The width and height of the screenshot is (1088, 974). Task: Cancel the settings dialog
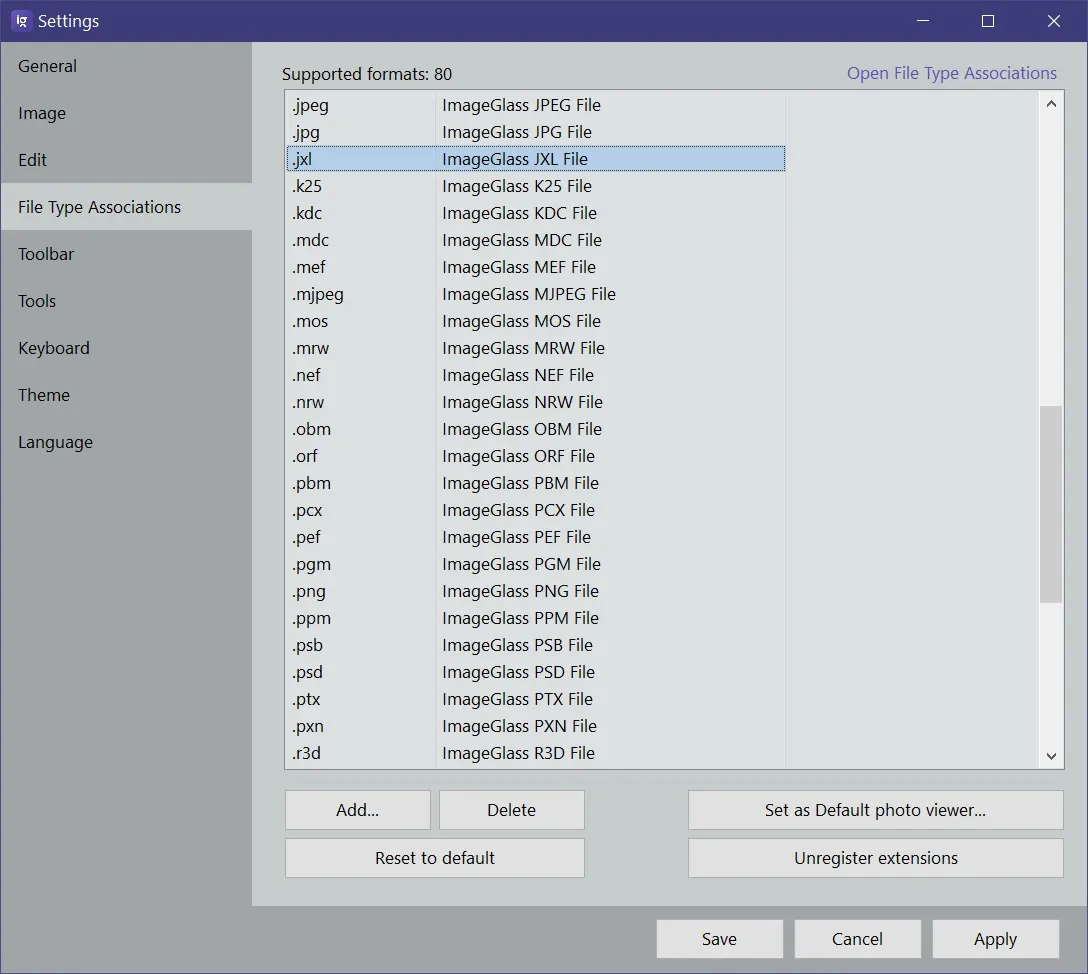coord(858,939)
